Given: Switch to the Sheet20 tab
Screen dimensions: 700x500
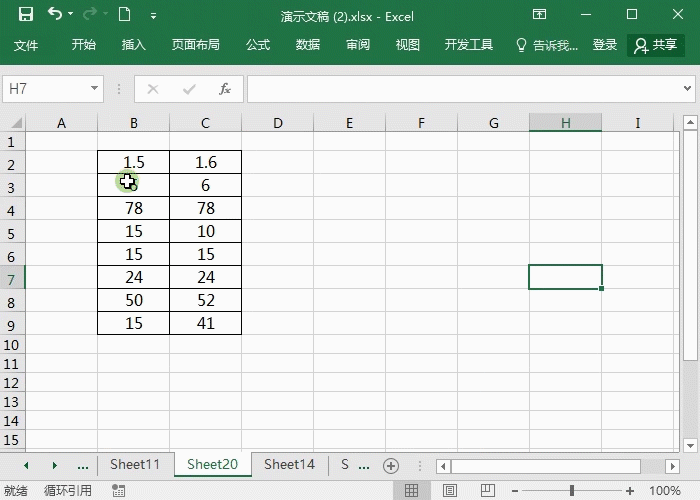Looking at the screenshot, I should [x=212, y=465].
